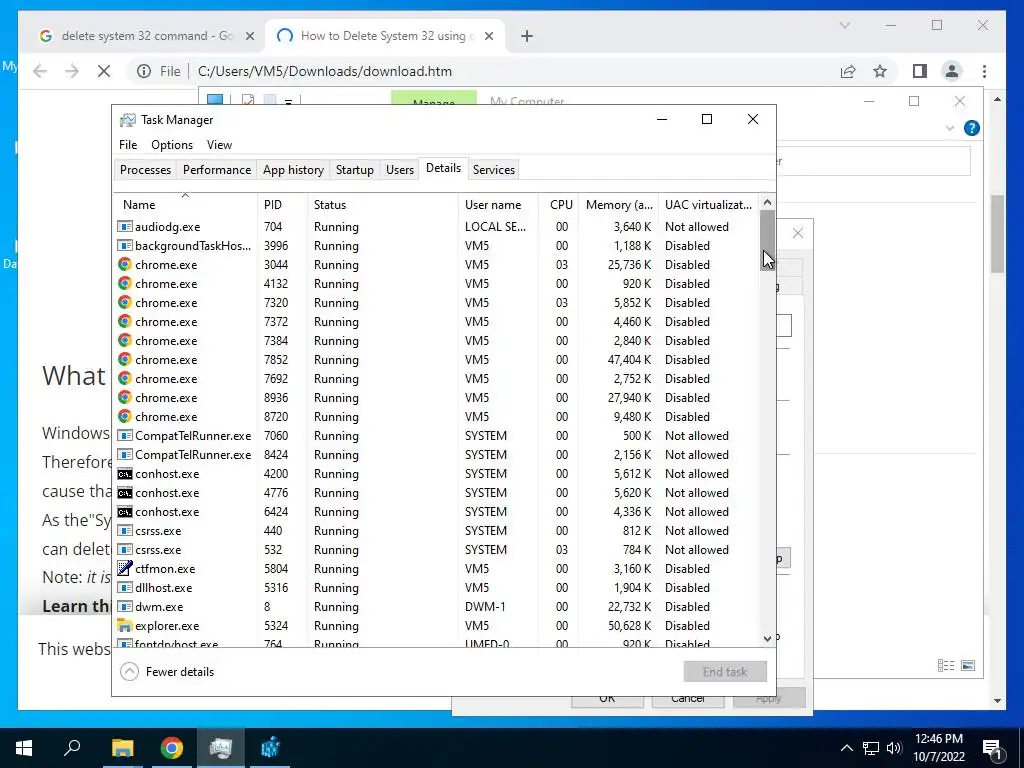Click the 50,628 K memory value

point(629,625)
